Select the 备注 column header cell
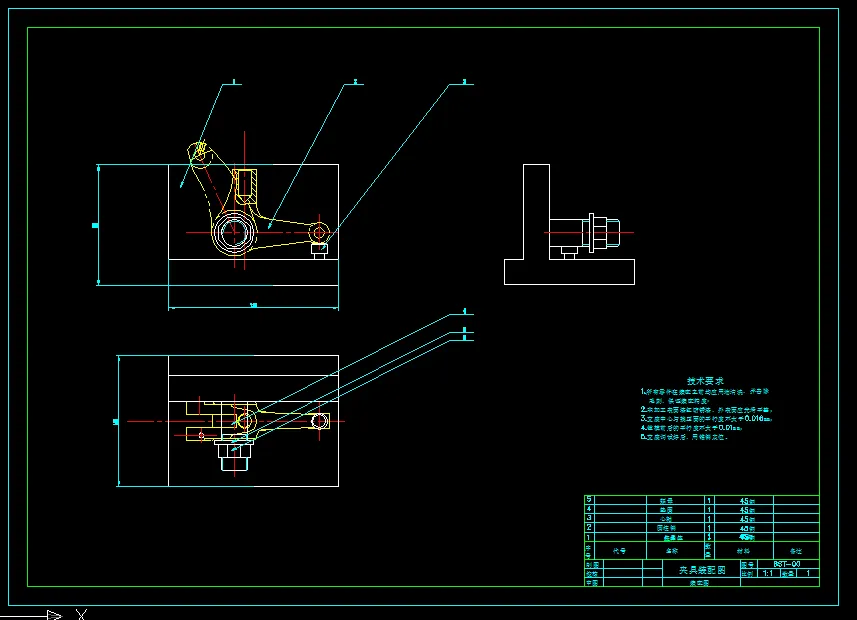 pyautogui.click(x=796, y=551)
